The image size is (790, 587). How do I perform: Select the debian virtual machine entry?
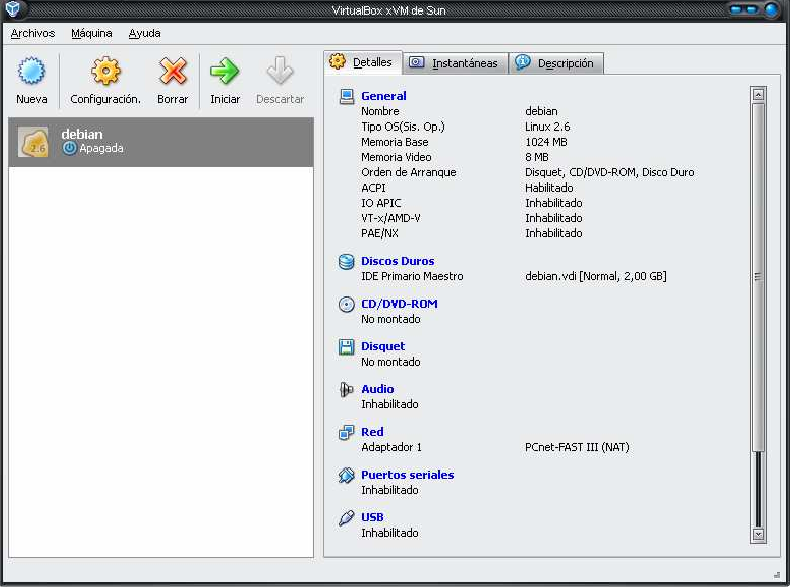coord(160,141)
